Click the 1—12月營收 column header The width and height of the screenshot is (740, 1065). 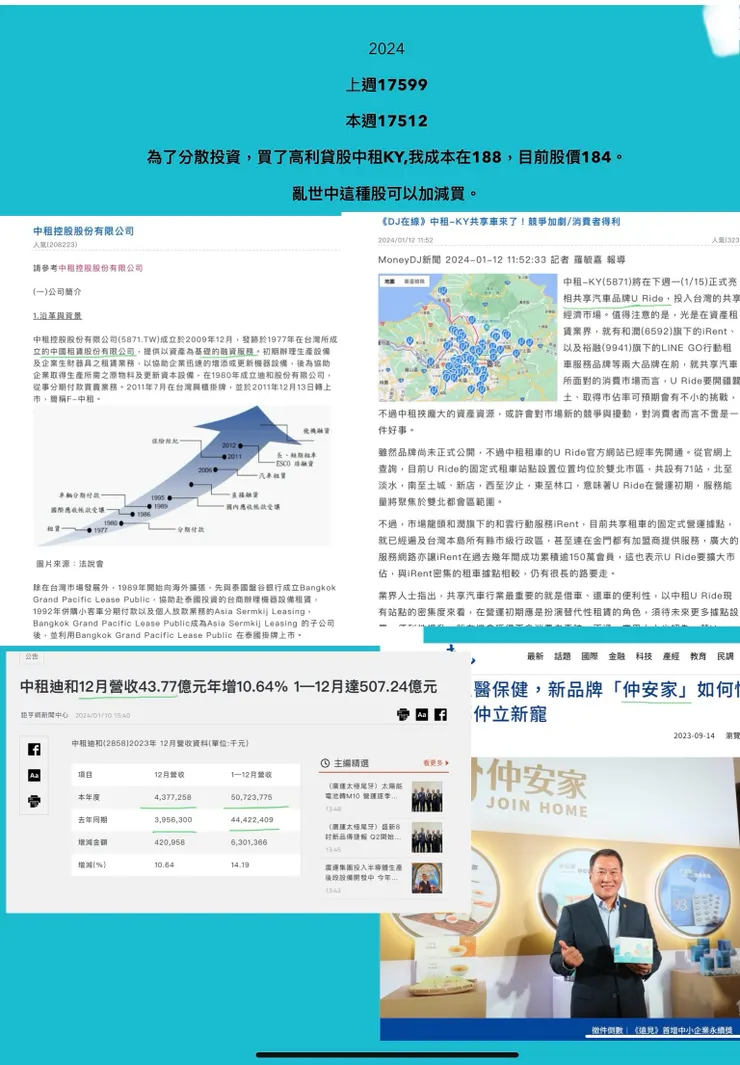pyautogui.click(x=252, y=775)
